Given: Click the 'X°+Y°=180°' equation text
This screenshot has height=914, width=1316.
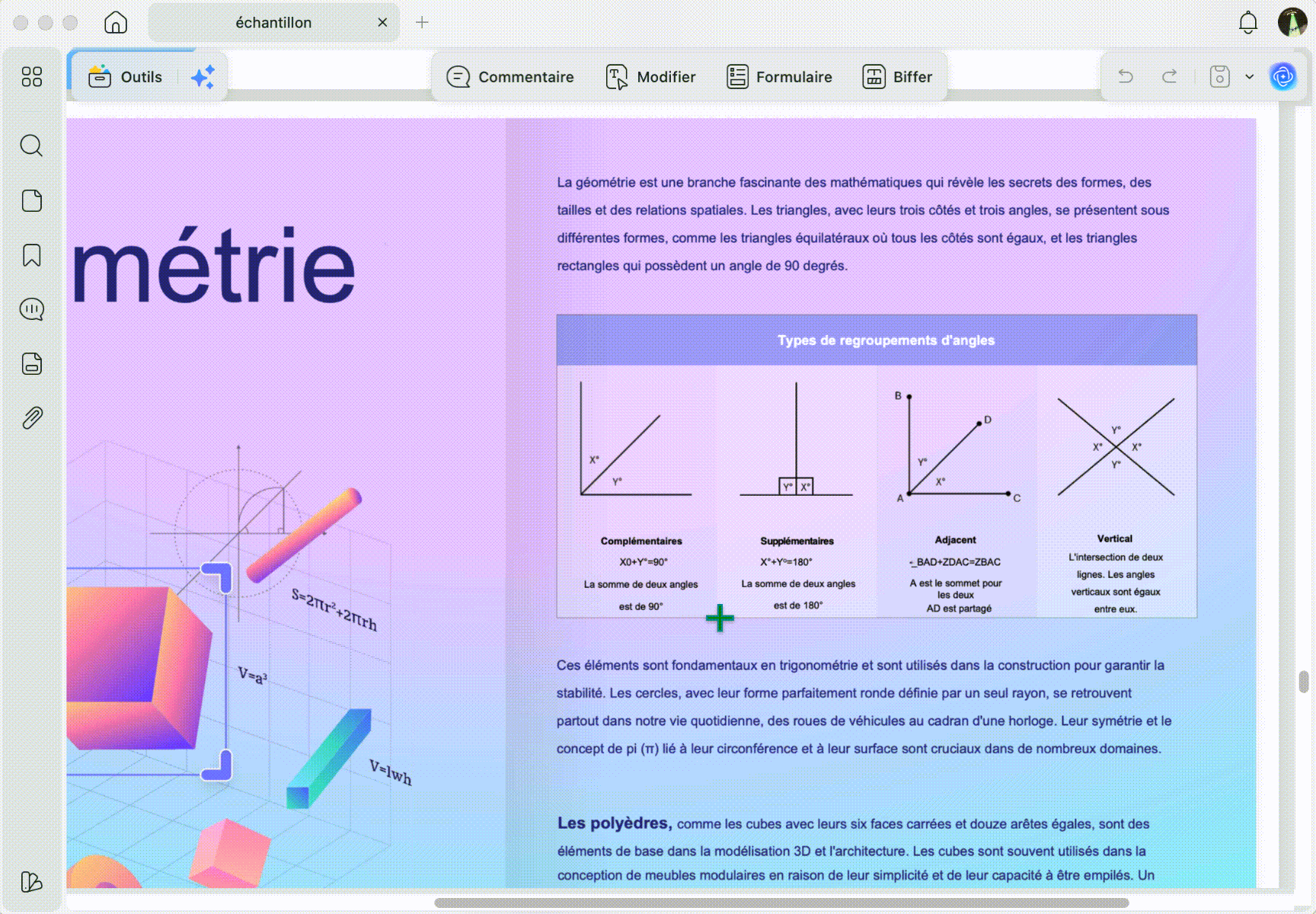Looking at the screenshot, I should click(786, 562).
